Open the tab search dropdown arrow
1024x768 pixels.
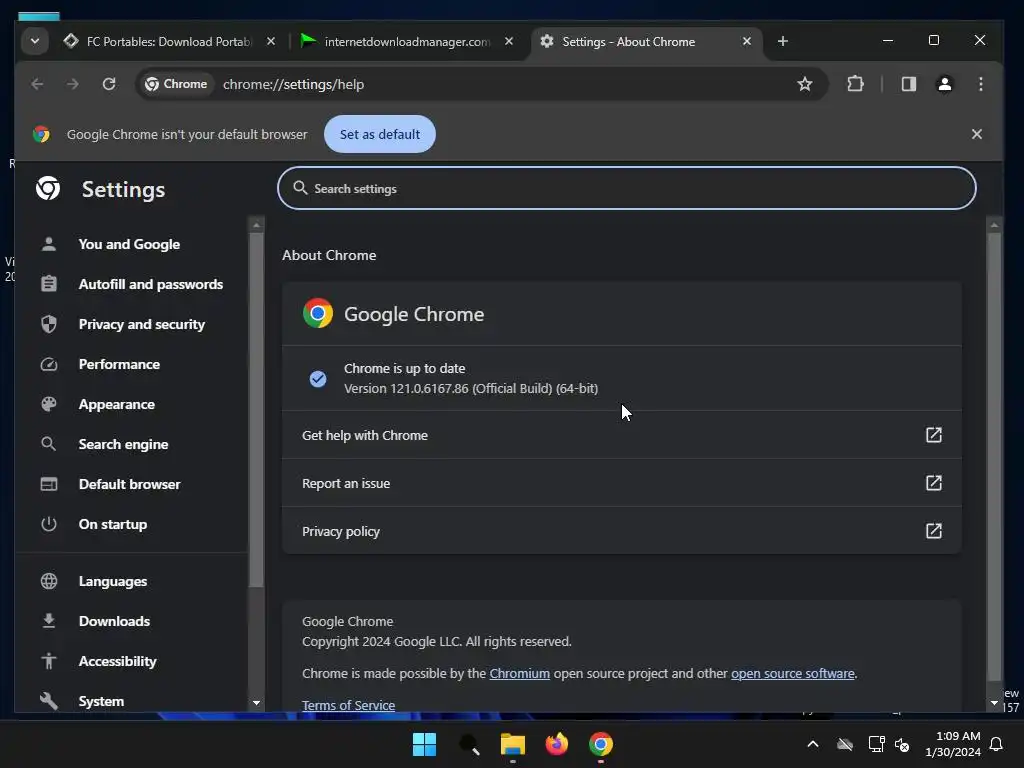[35, 41]
